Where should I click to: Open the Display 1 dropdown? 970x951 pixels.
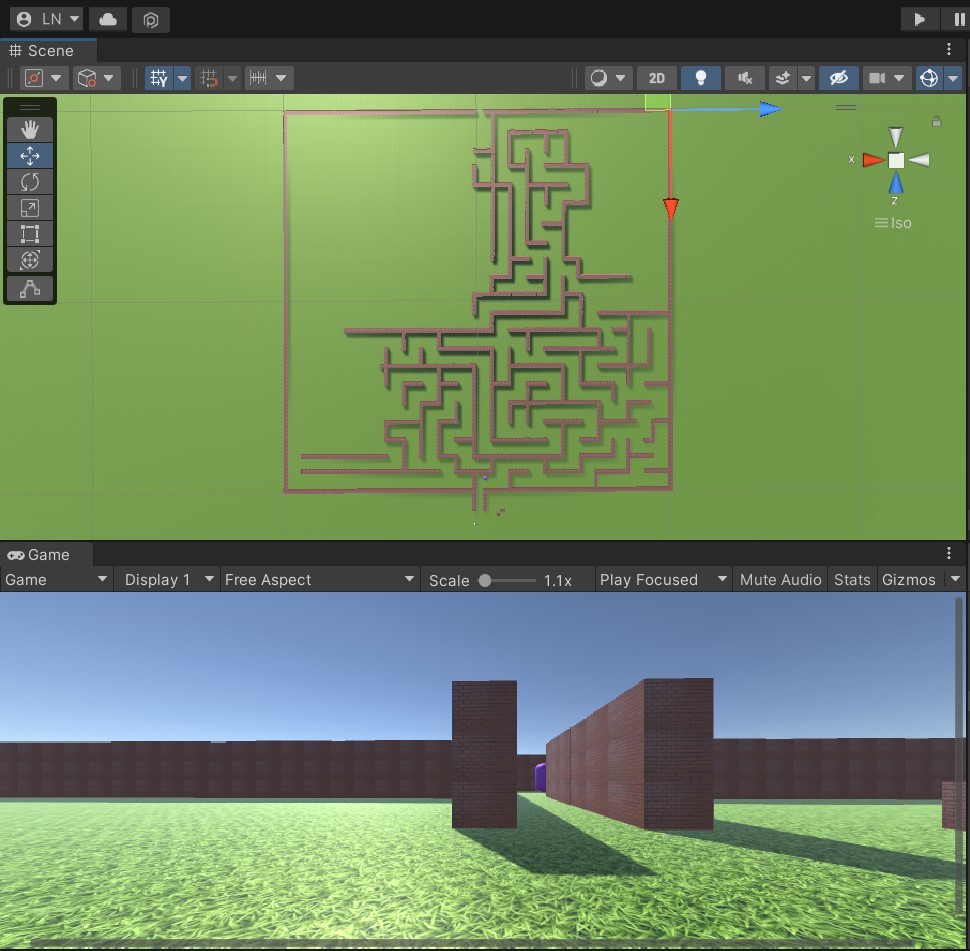tap(169, 580)
